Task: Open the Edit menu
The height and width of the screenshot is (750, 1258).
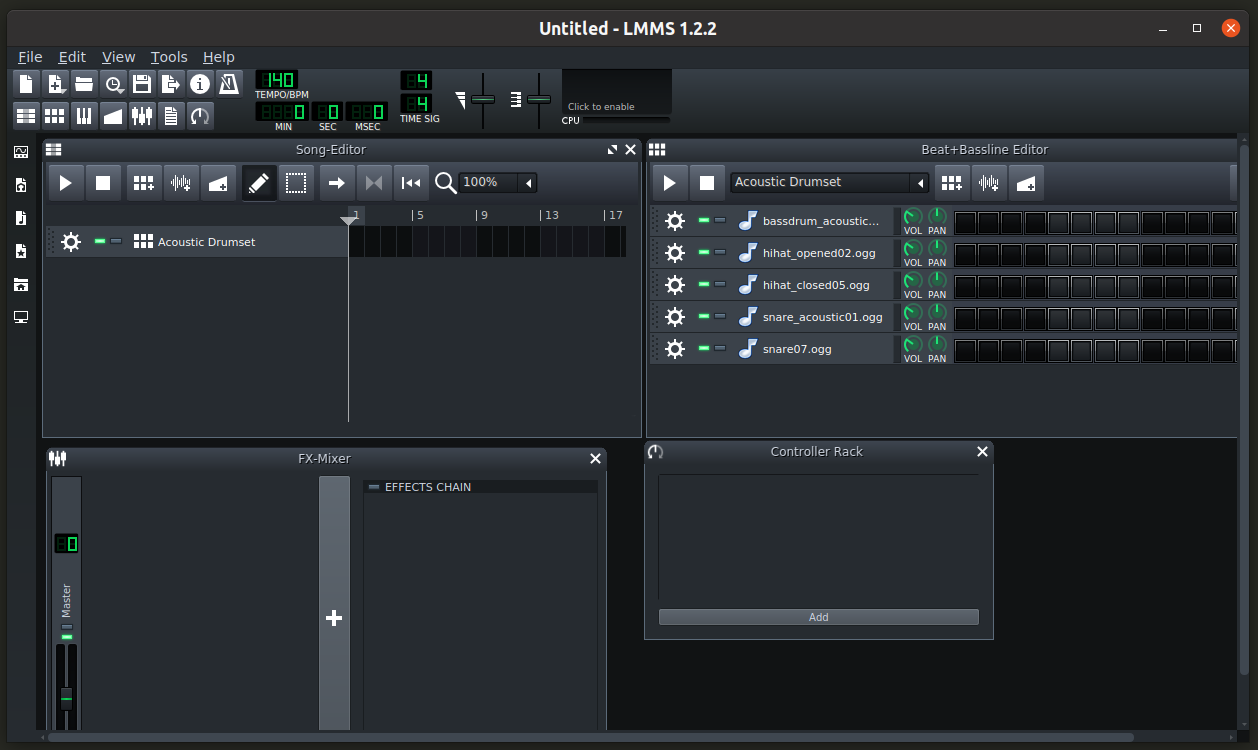Action: [x=72, y=57]
